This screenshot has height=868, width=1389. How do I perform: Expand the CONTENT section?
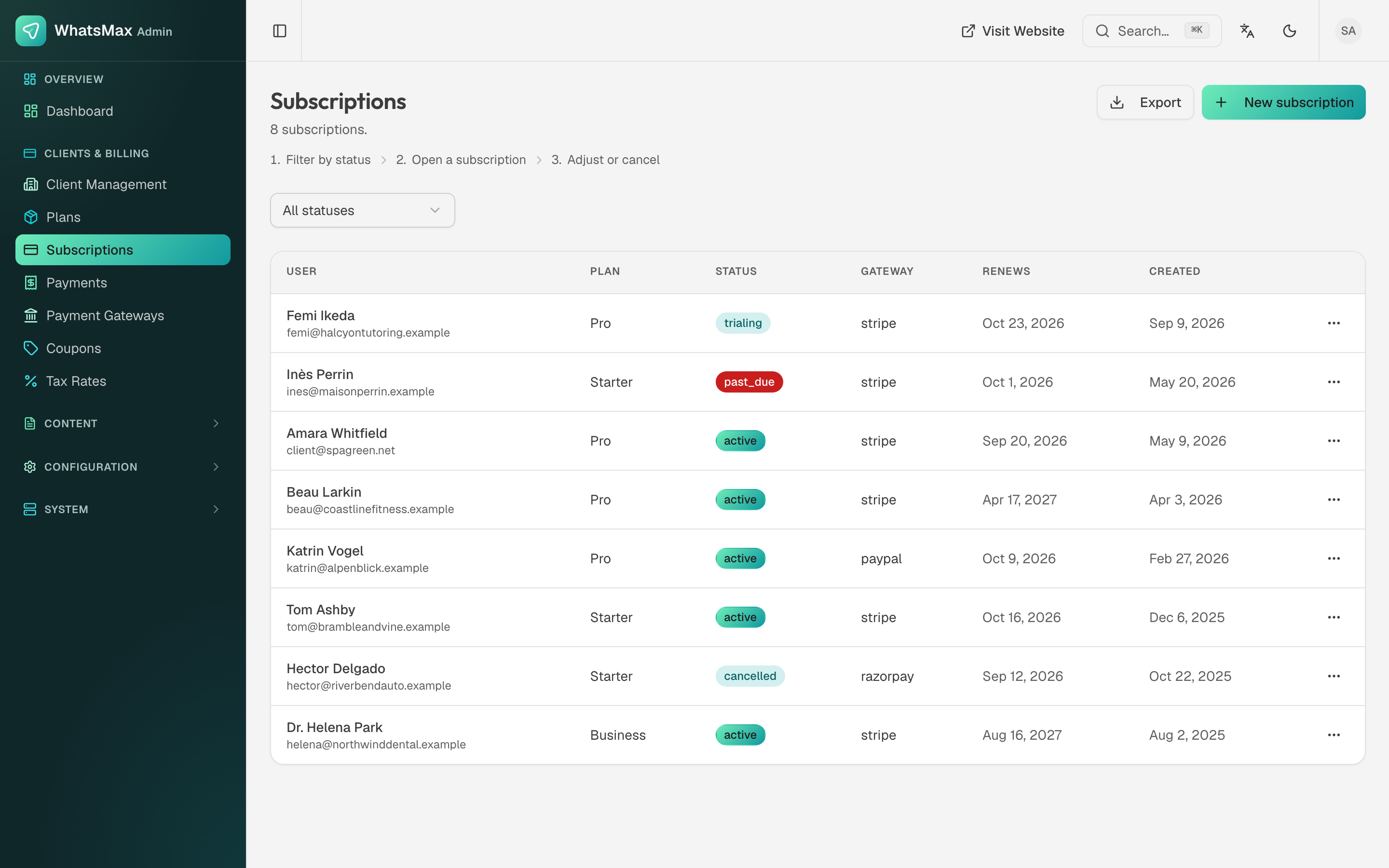click(x=123, y=424)
